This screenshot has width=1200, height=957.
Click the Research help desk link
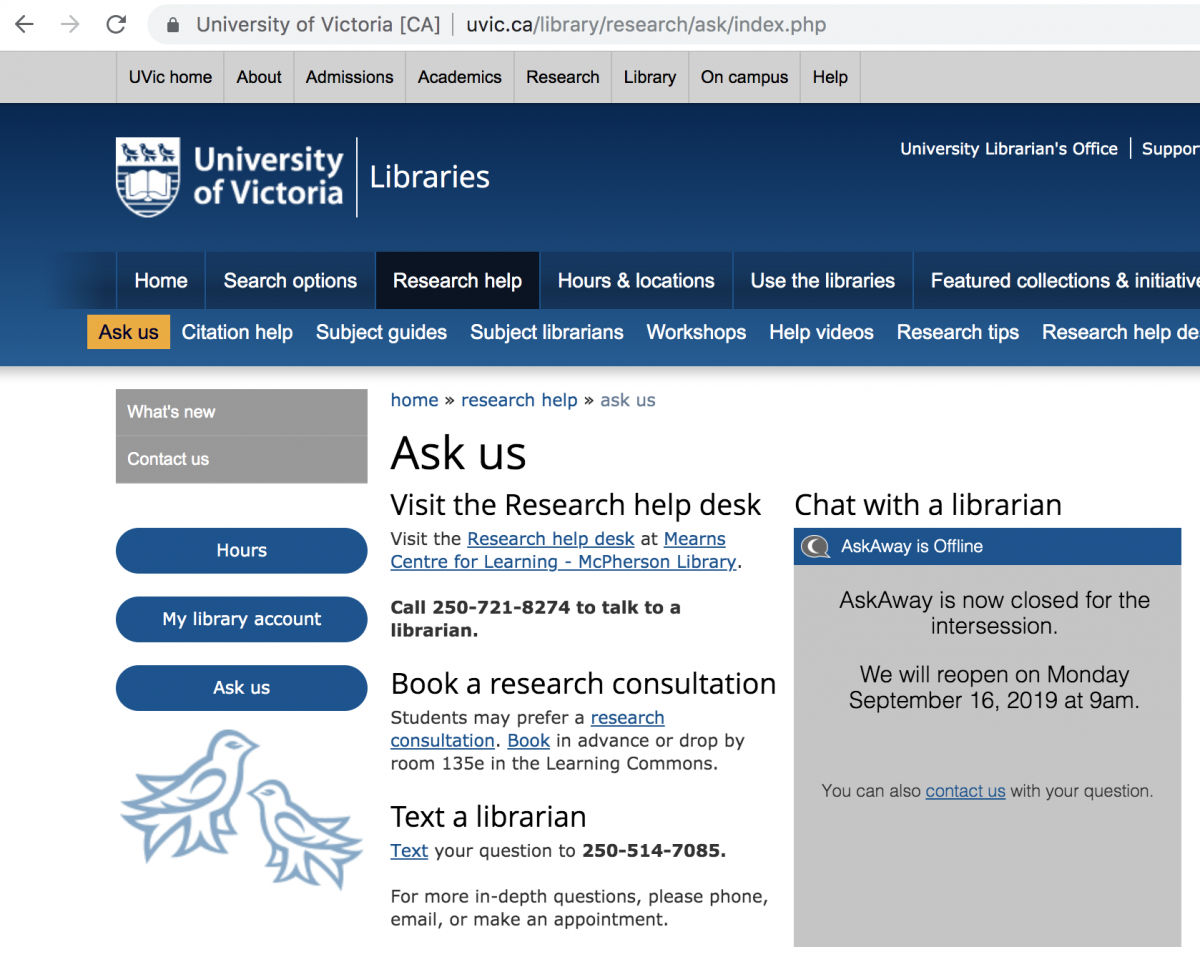pos(550,539)
